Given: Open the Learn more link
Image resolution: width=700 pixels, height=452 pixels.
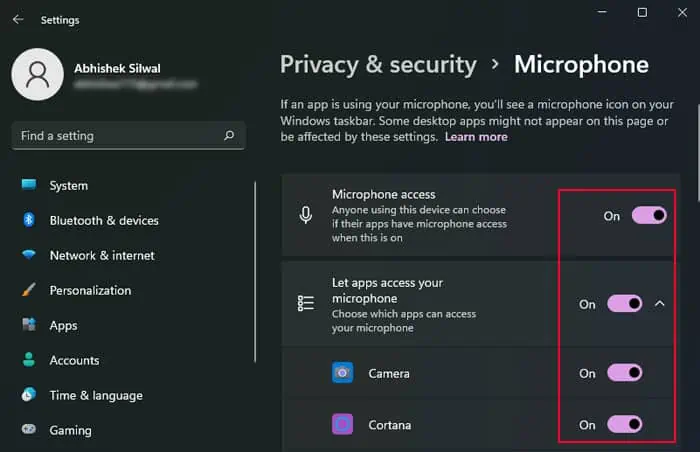Looking at the screenshot, I should pos(476,137).
